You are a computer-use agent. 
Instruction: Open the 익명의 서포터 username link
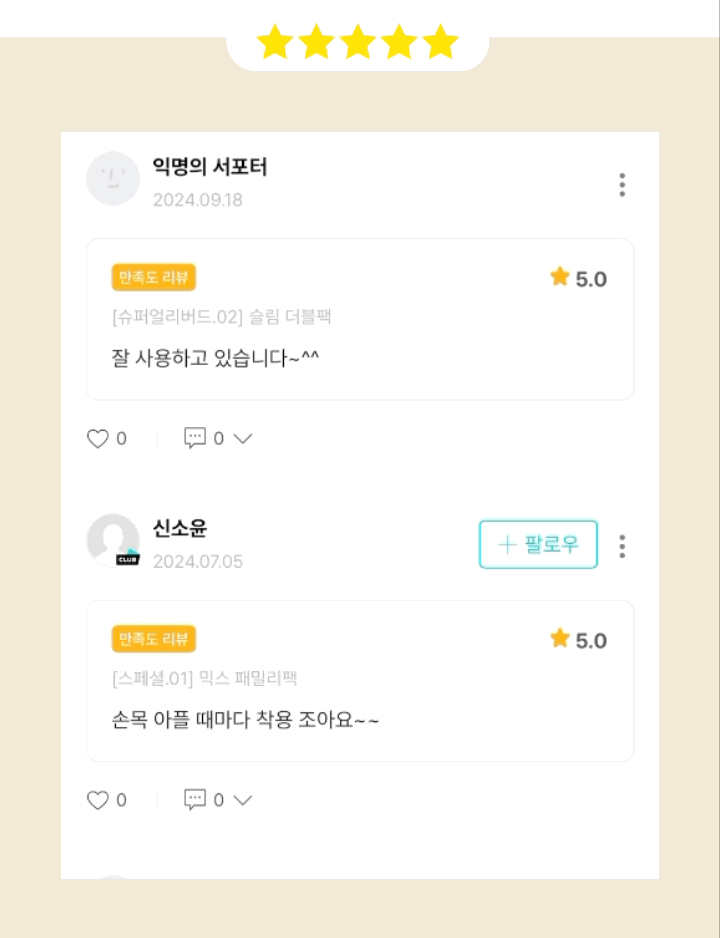209,167
